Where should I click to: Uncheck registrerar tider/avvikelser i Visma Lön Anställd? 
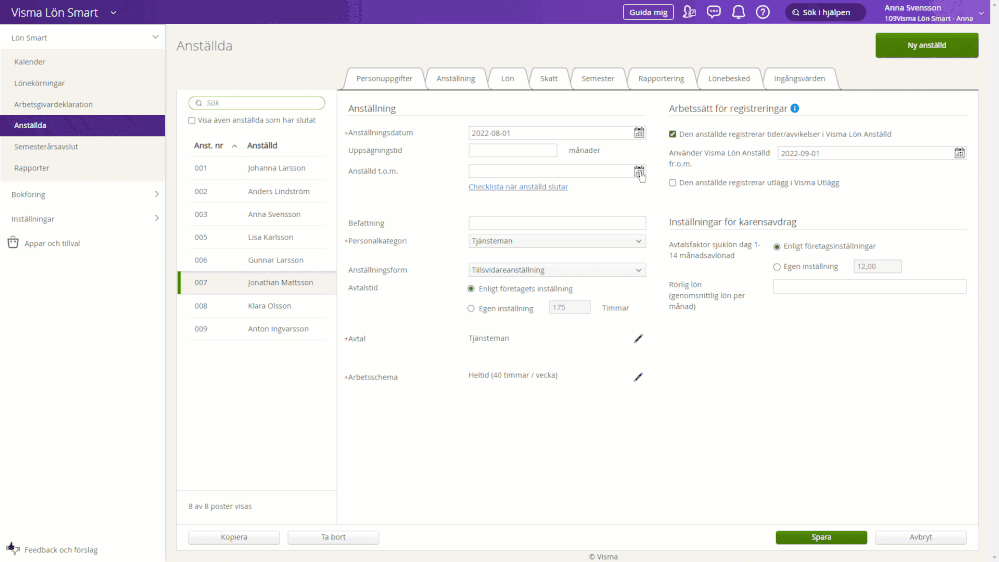click(x=672, y=134)
